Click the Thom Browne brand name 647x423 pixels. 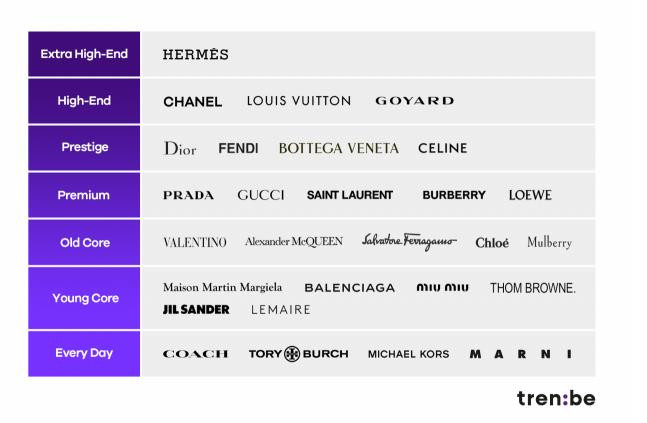(x=532, y=288)
